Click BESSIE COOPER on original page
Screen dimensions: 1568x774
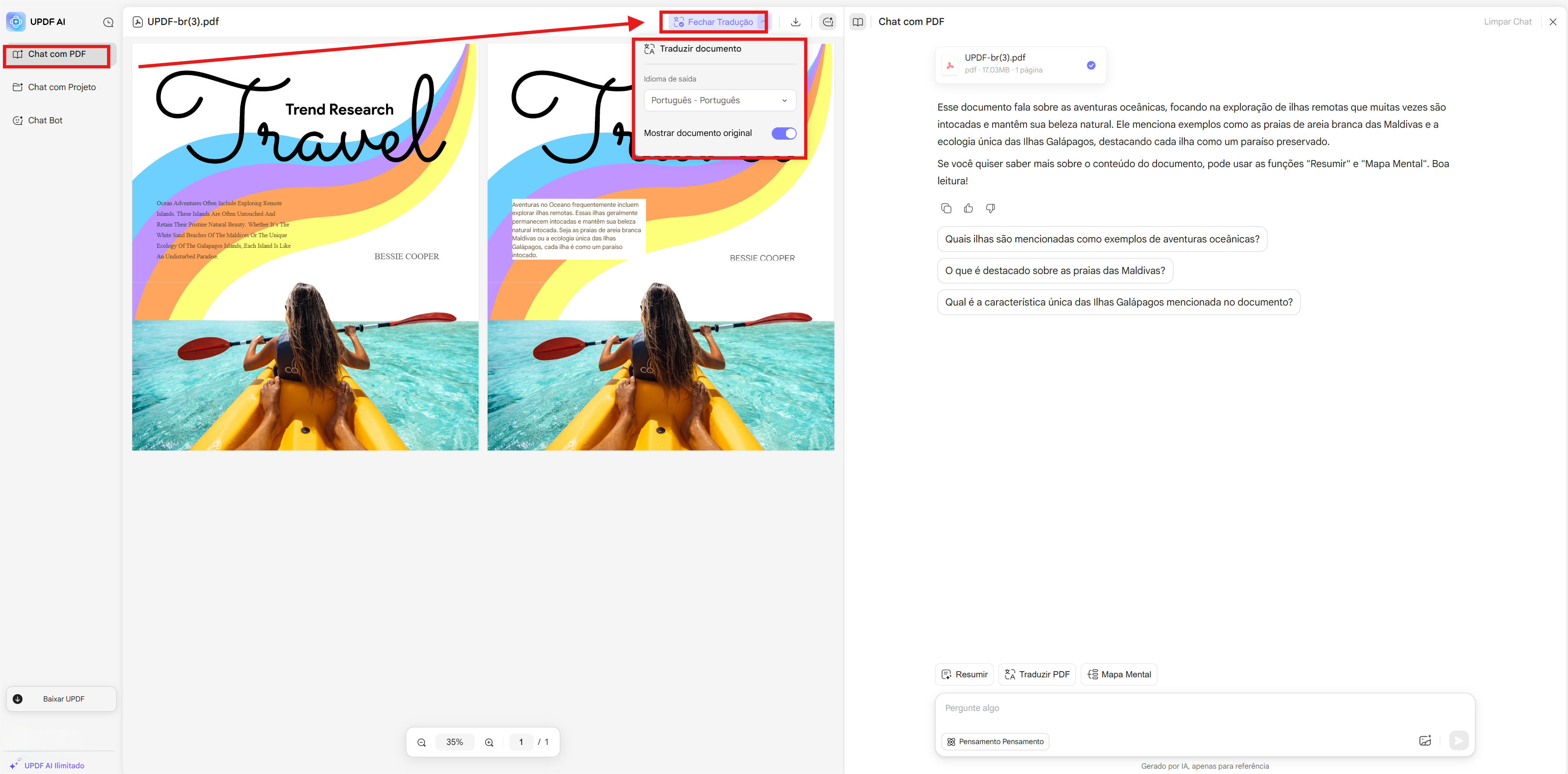(x=407, y=257)
